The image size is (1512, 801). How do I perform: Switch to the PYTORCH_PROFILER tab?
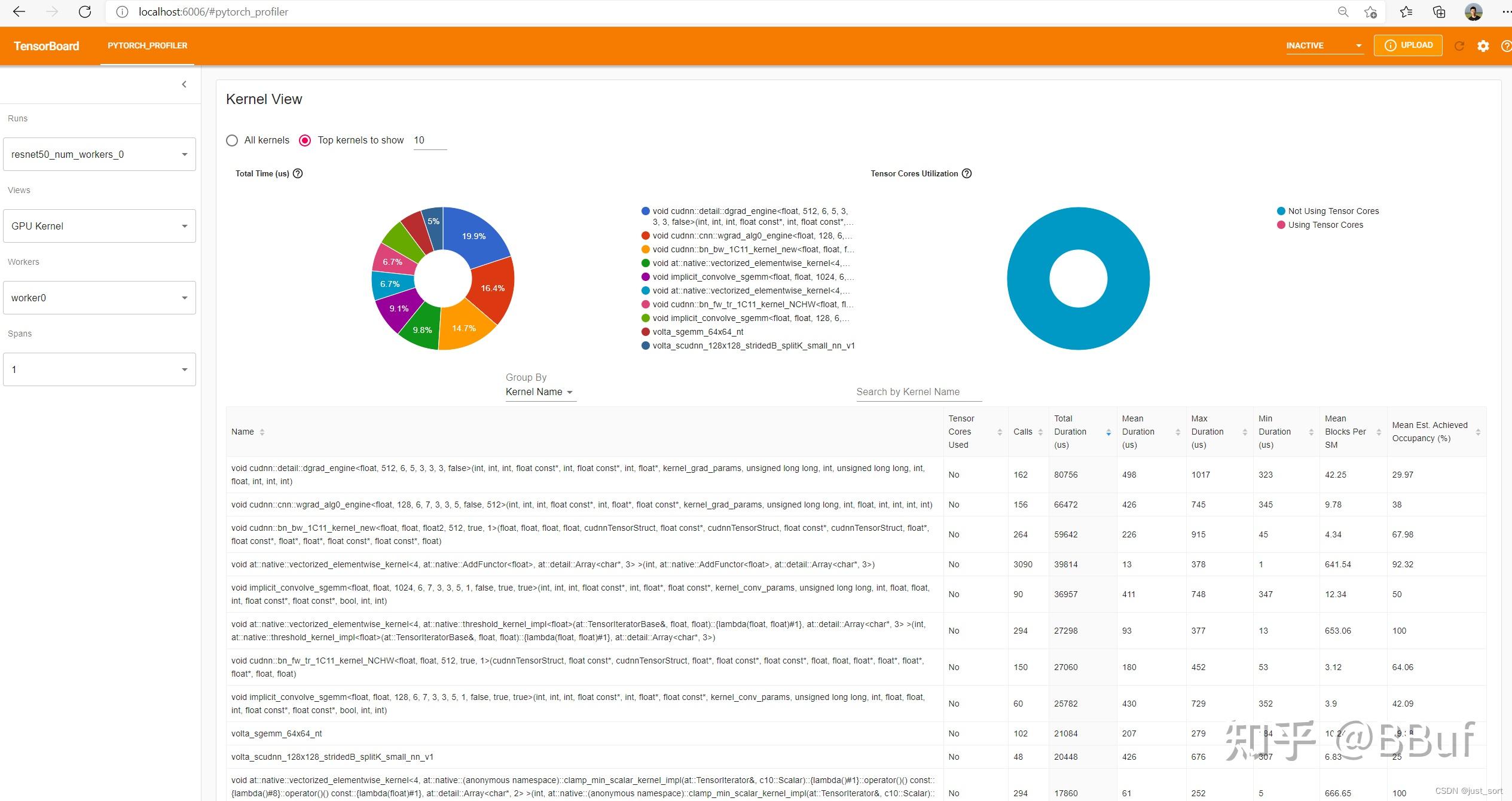(147, 45)
